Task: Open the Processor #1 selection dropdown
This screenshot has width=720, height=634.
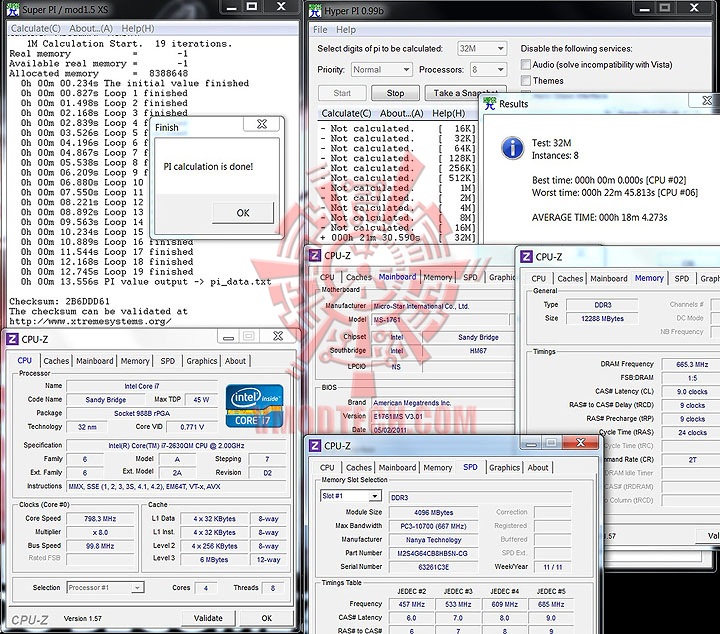Action: (105, 587)
